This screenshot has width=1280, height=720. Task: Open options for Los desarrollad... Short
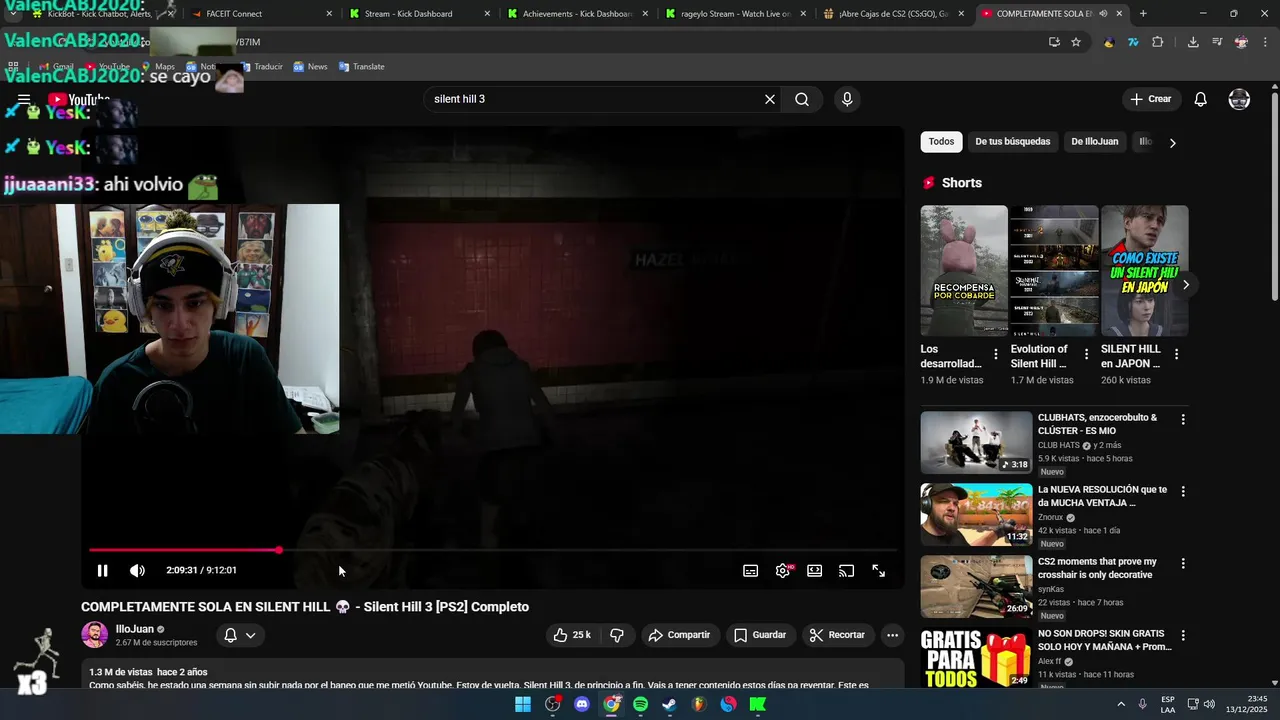point(995,354)
